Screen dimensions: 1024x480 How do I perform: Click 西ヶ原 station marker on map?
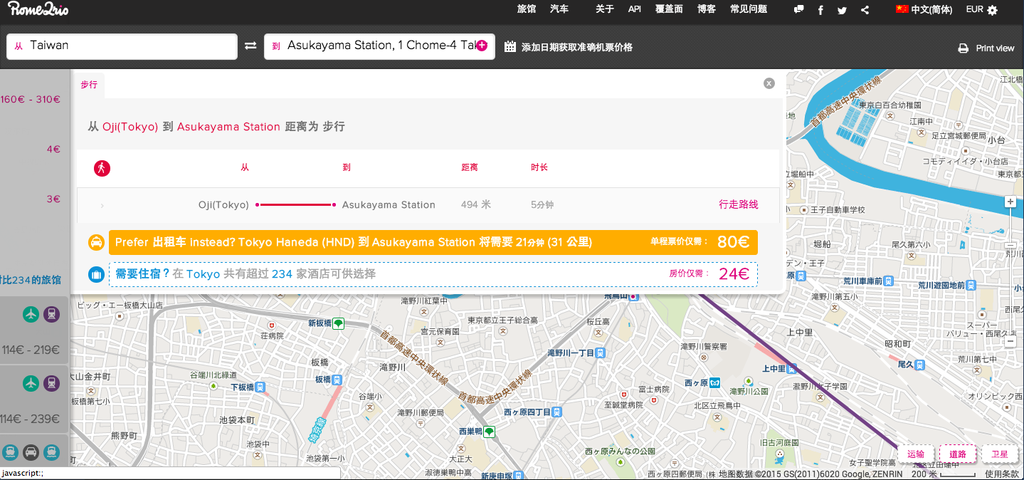point(716,383)
